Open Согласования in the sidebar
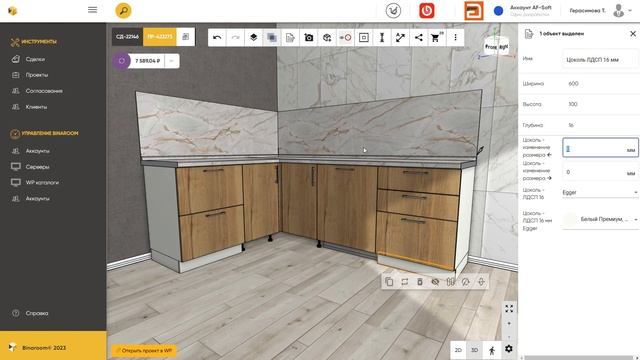The image size is (640, 360). pyautogui.click(x=44, y=91)
